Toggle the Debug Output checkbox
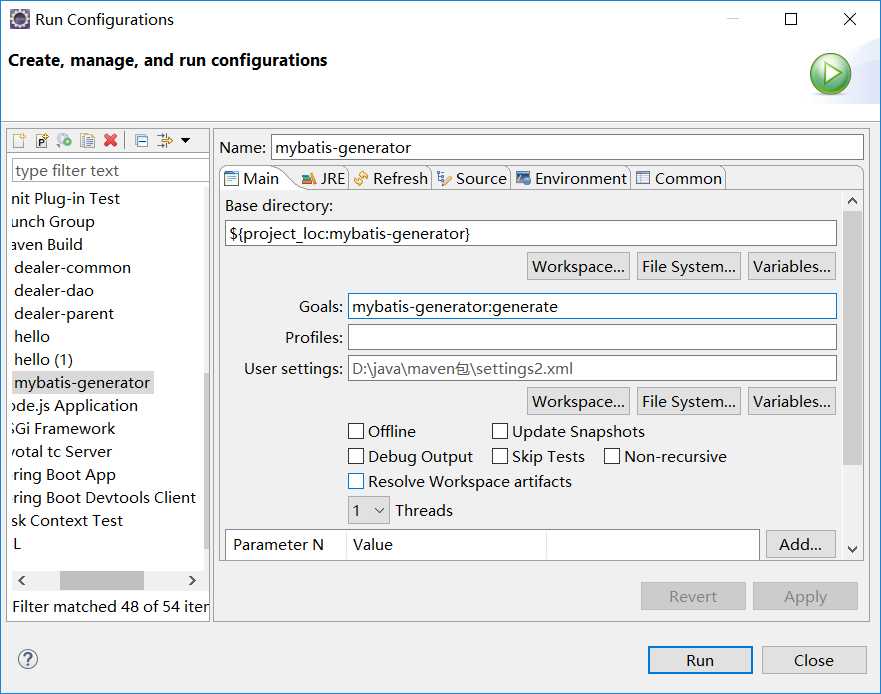This screenshot has height=694, width=881. (356, 456)
